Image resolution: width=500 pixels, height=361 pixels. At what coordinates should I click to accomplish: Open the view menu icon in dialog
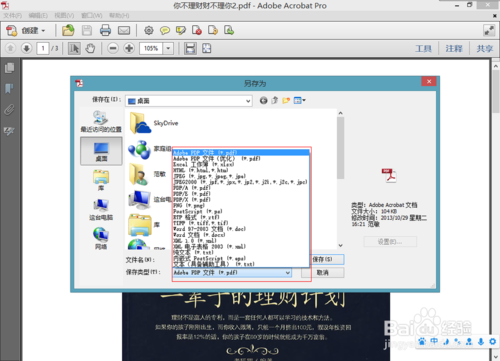(299, 100)
